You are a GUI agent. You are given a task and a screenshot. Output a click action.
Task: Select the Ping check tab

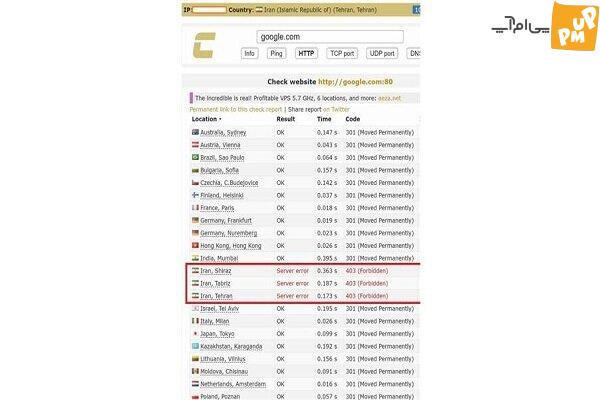point(276,54)
